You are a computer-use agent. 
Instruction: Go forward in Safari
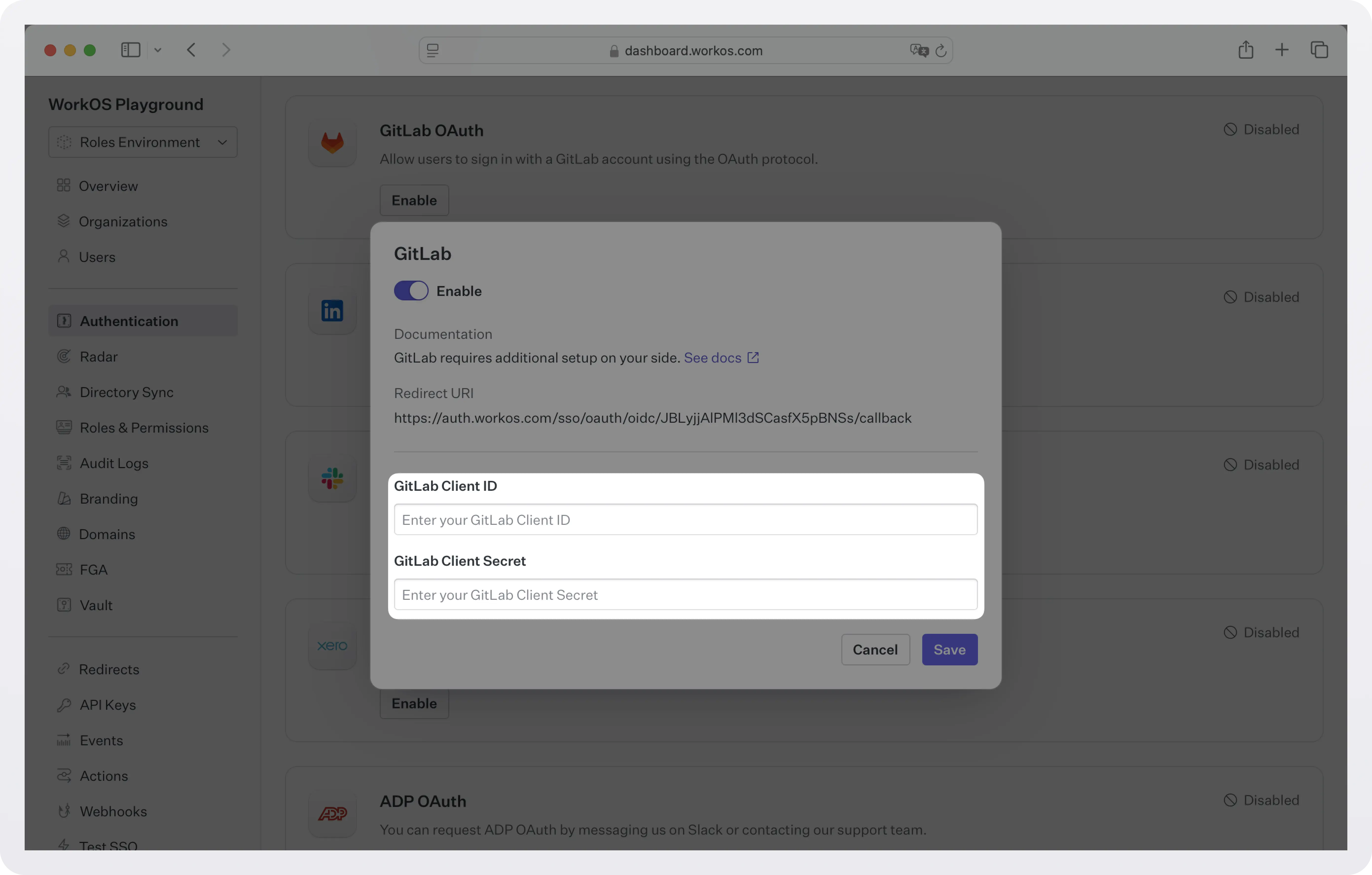tap(226, 50)
